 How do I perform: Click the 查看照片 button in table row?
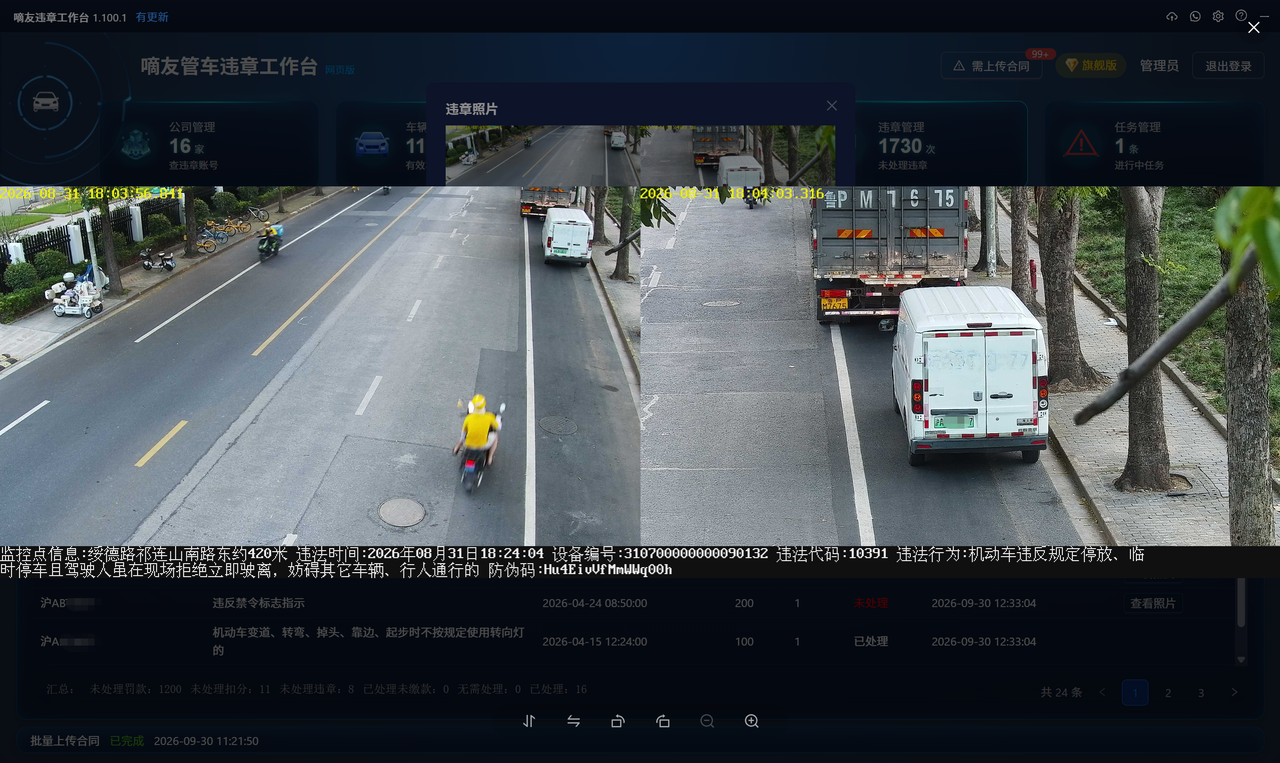(1153, 603)
